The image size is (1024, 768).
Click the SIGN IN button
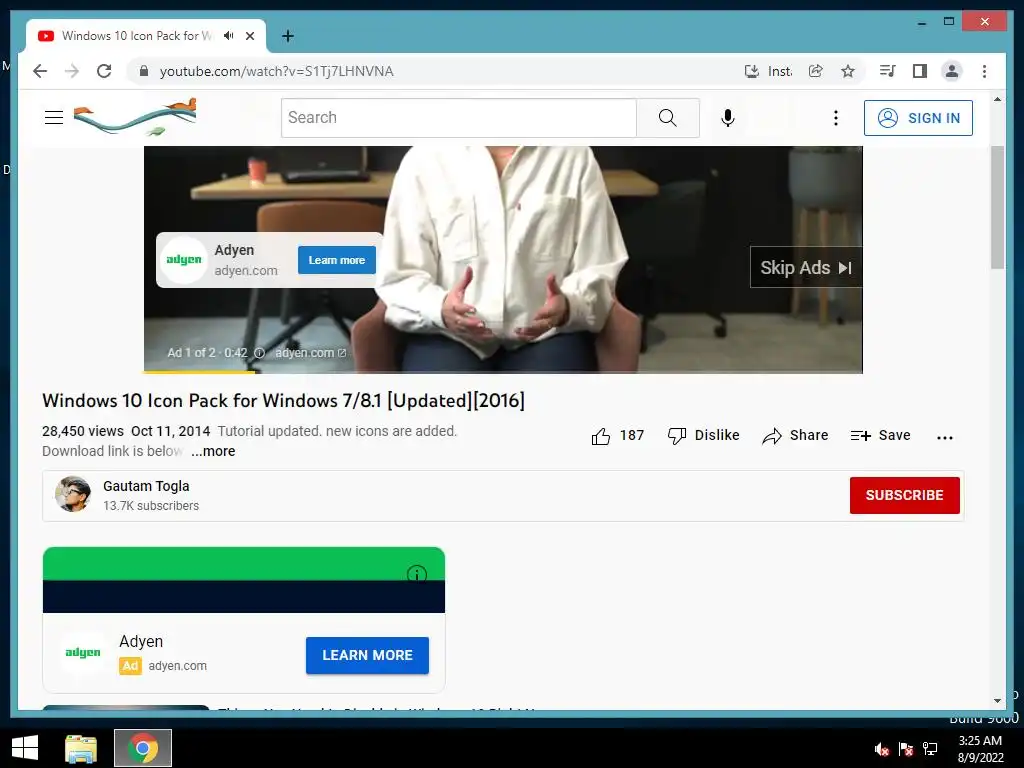point(918,118)
